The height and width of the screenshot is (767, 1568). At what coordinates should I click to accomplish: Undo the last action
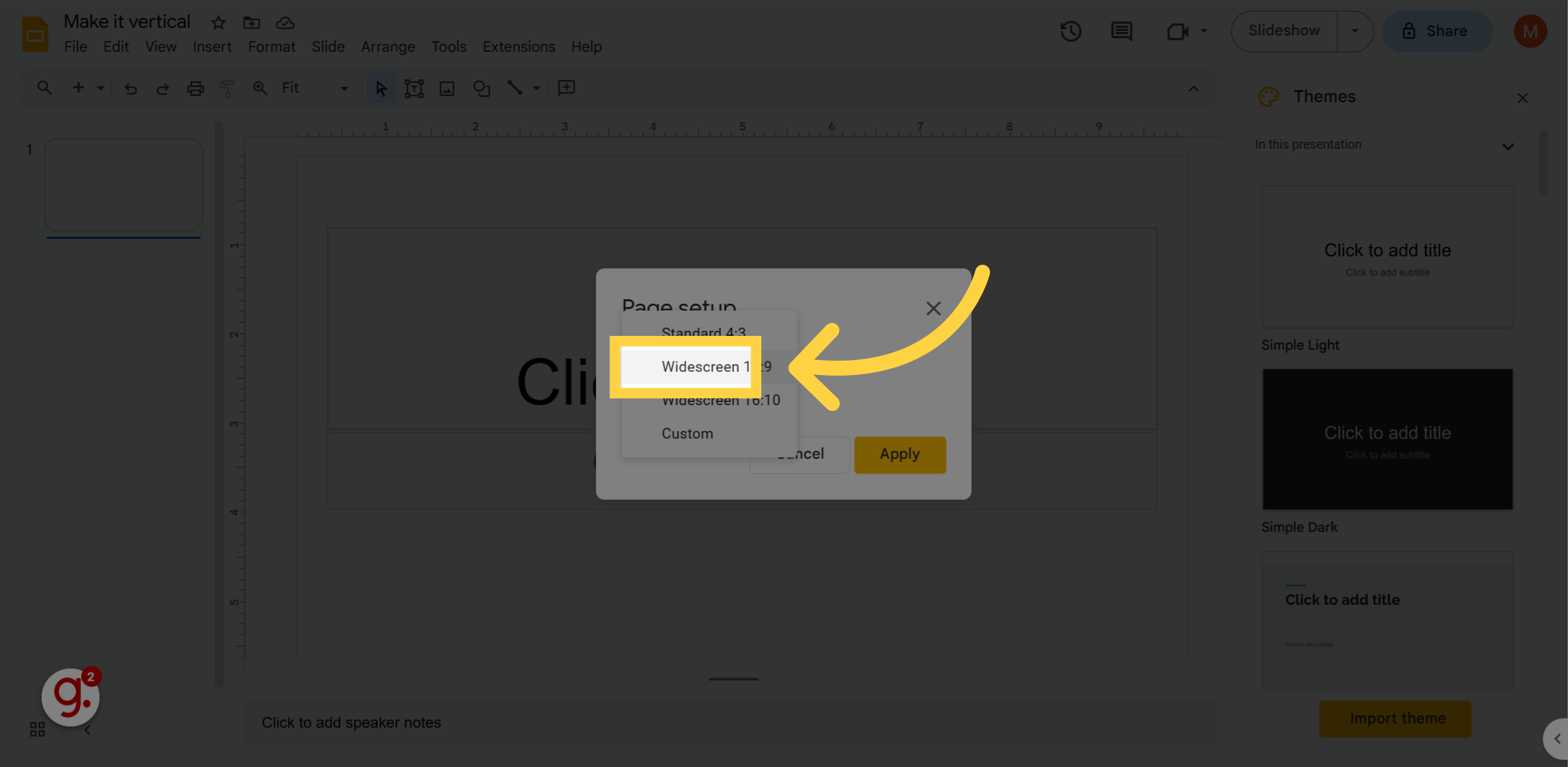point(131,88)
